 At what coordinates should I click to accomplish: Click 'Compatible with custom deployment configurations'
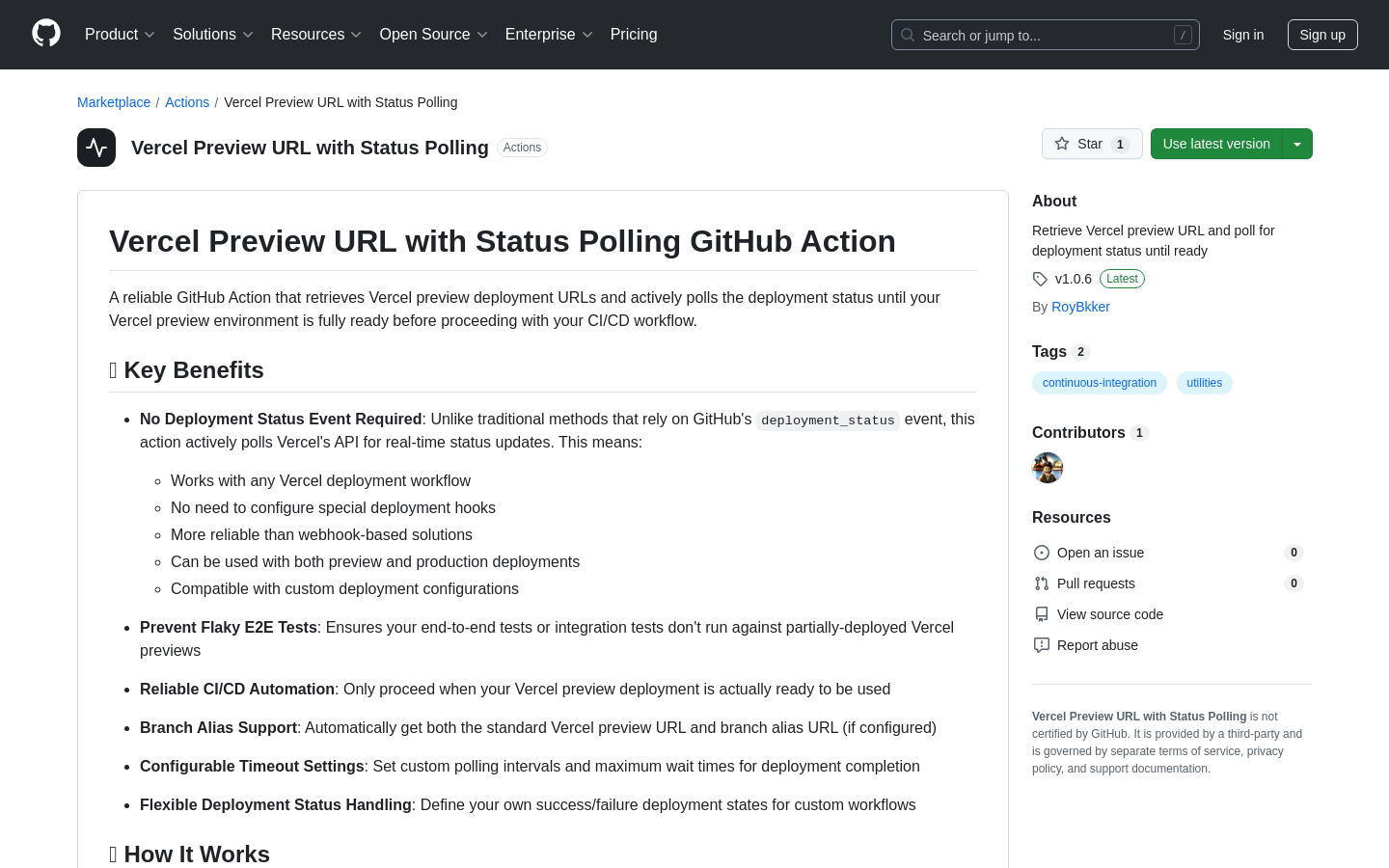tap(344, 589)
